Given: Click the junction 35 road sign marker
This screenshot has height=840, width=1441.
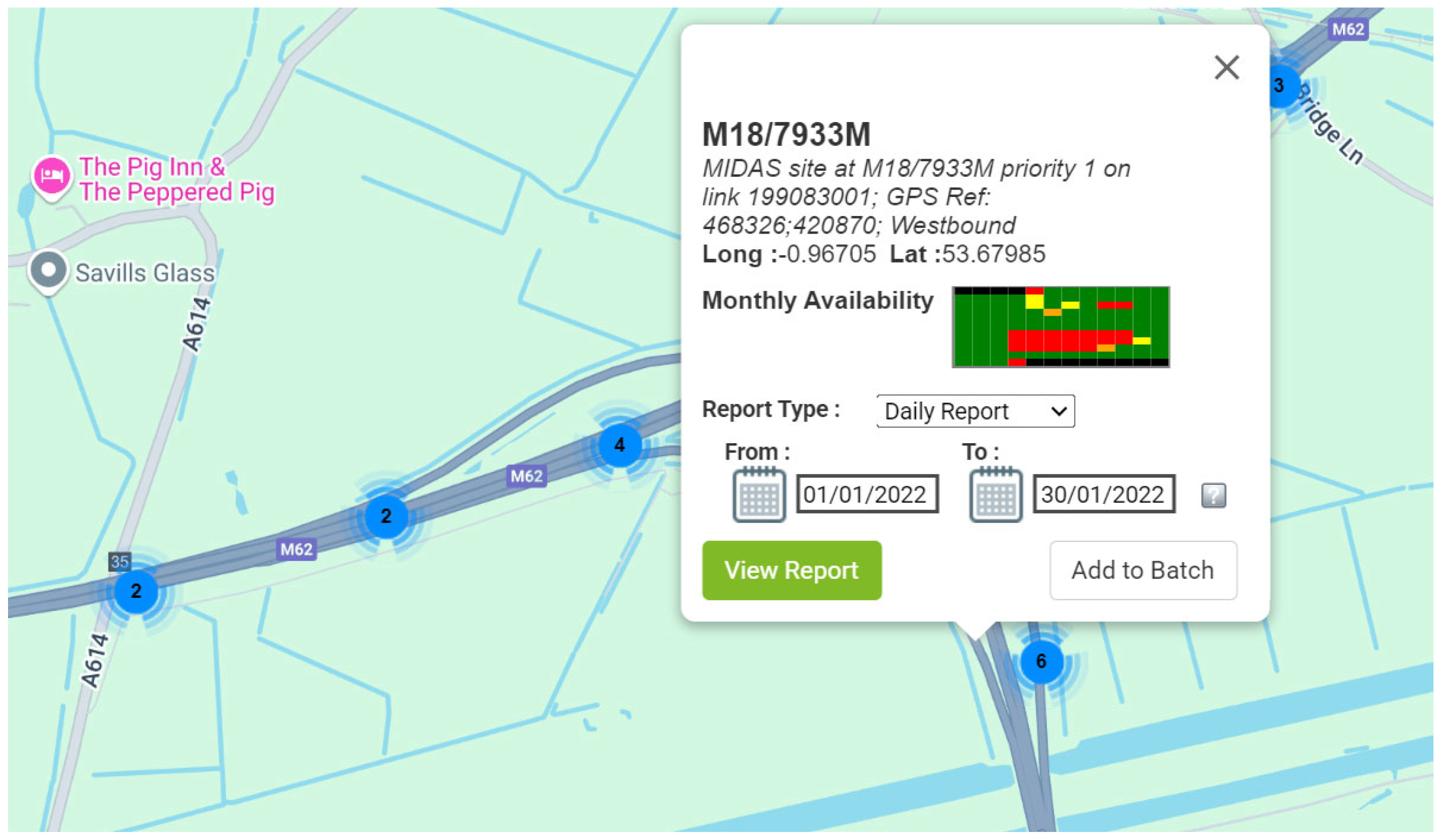Looking at the screenshot, I should [x=120, y=562].
